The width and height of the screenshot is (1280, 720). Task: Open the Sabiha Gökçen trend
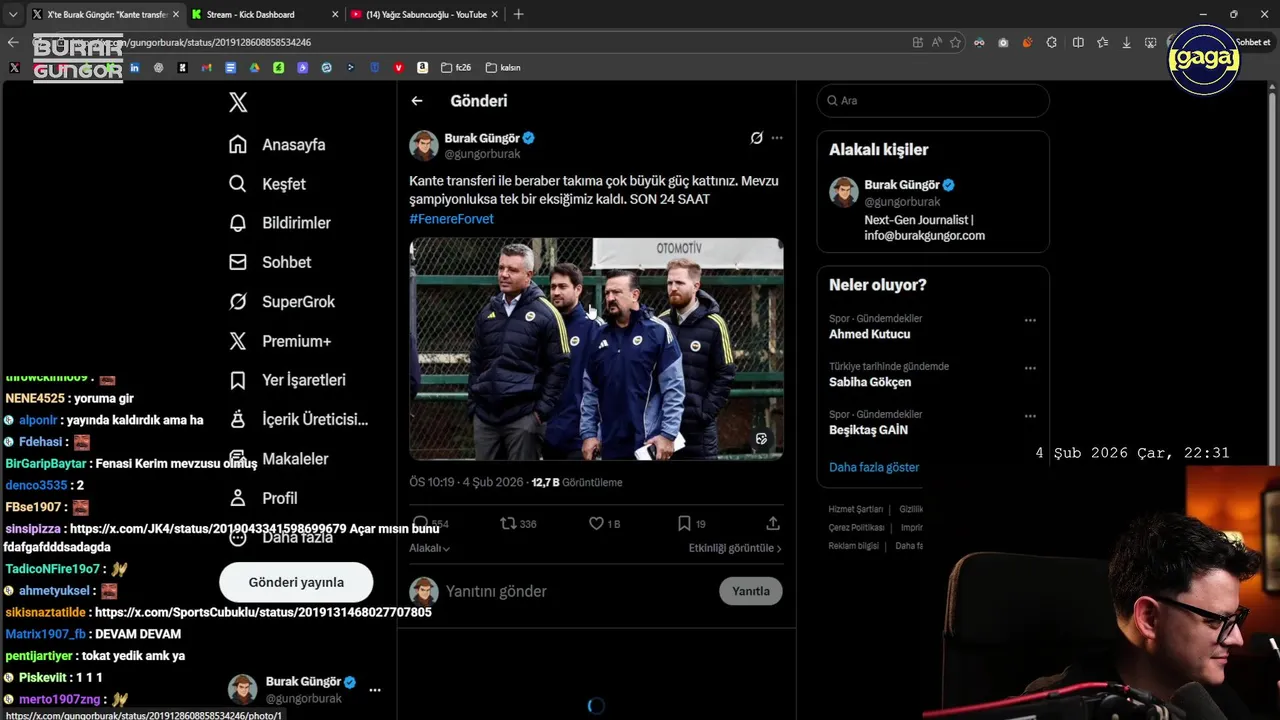point(870,382)
